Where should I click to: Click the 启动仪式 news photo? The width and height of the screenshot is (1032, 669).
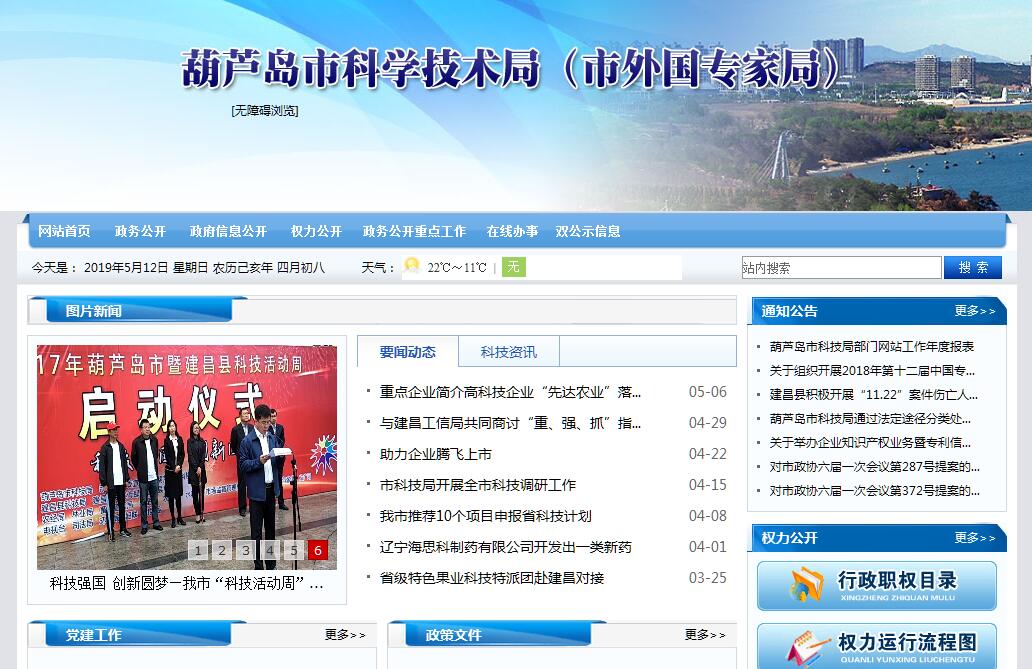click(x=187, y=457)
